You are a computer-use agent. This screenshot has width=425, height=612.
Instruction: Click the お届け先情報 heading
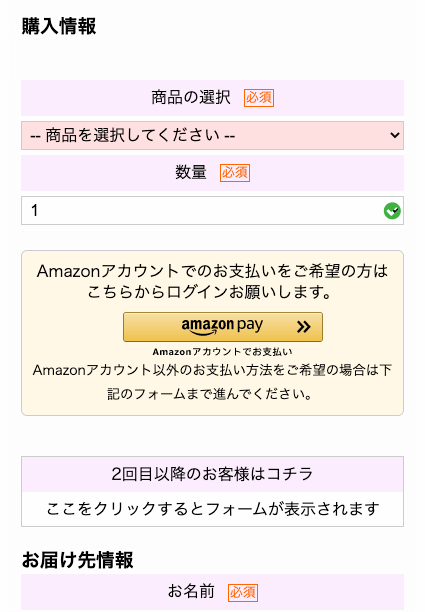pyautogui.click(x=77, y=560)
